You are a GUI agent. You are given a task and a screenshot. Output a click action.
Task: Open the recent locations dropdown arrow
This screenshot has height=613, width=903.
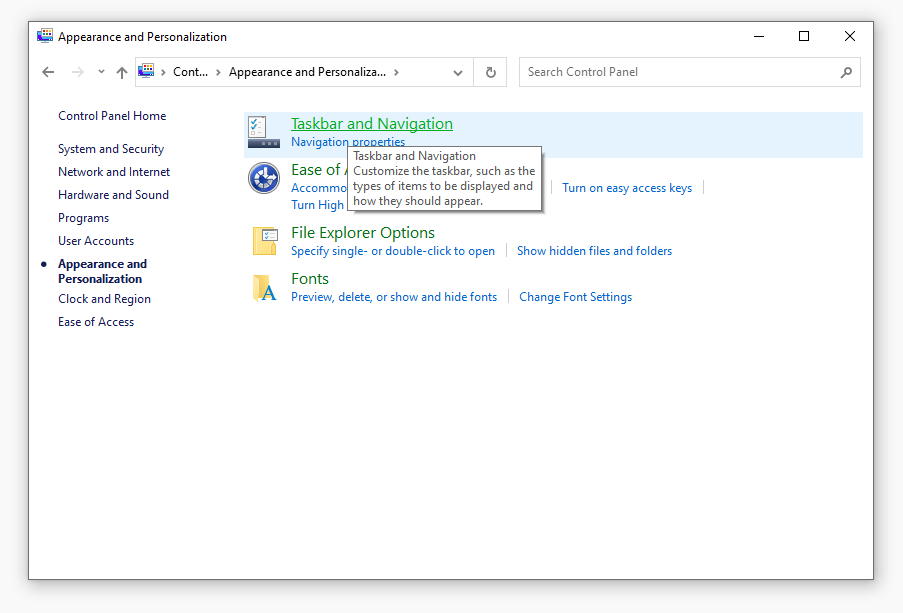[101, 72]
